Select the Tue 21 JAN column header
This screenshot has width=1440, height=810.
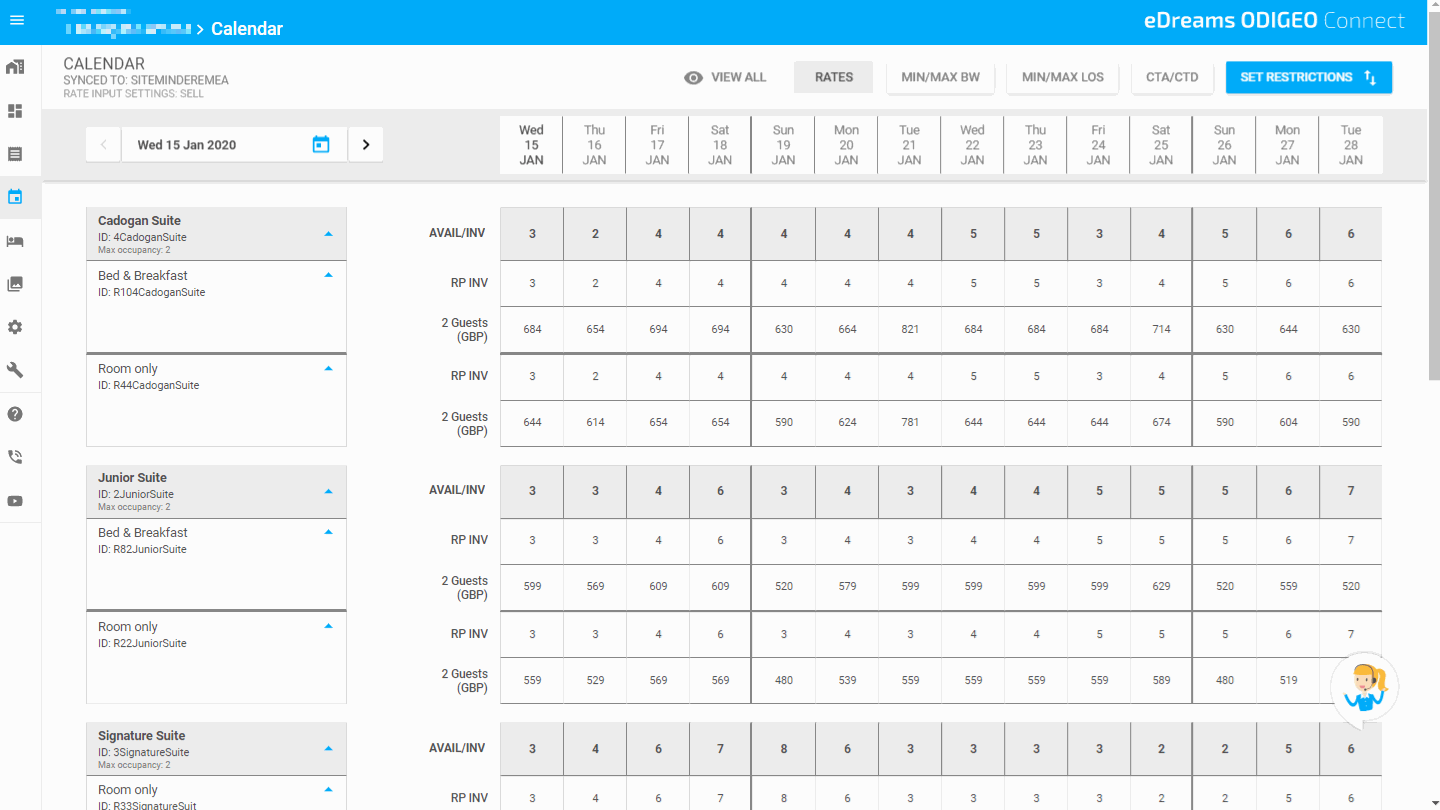tap(909, 145)
